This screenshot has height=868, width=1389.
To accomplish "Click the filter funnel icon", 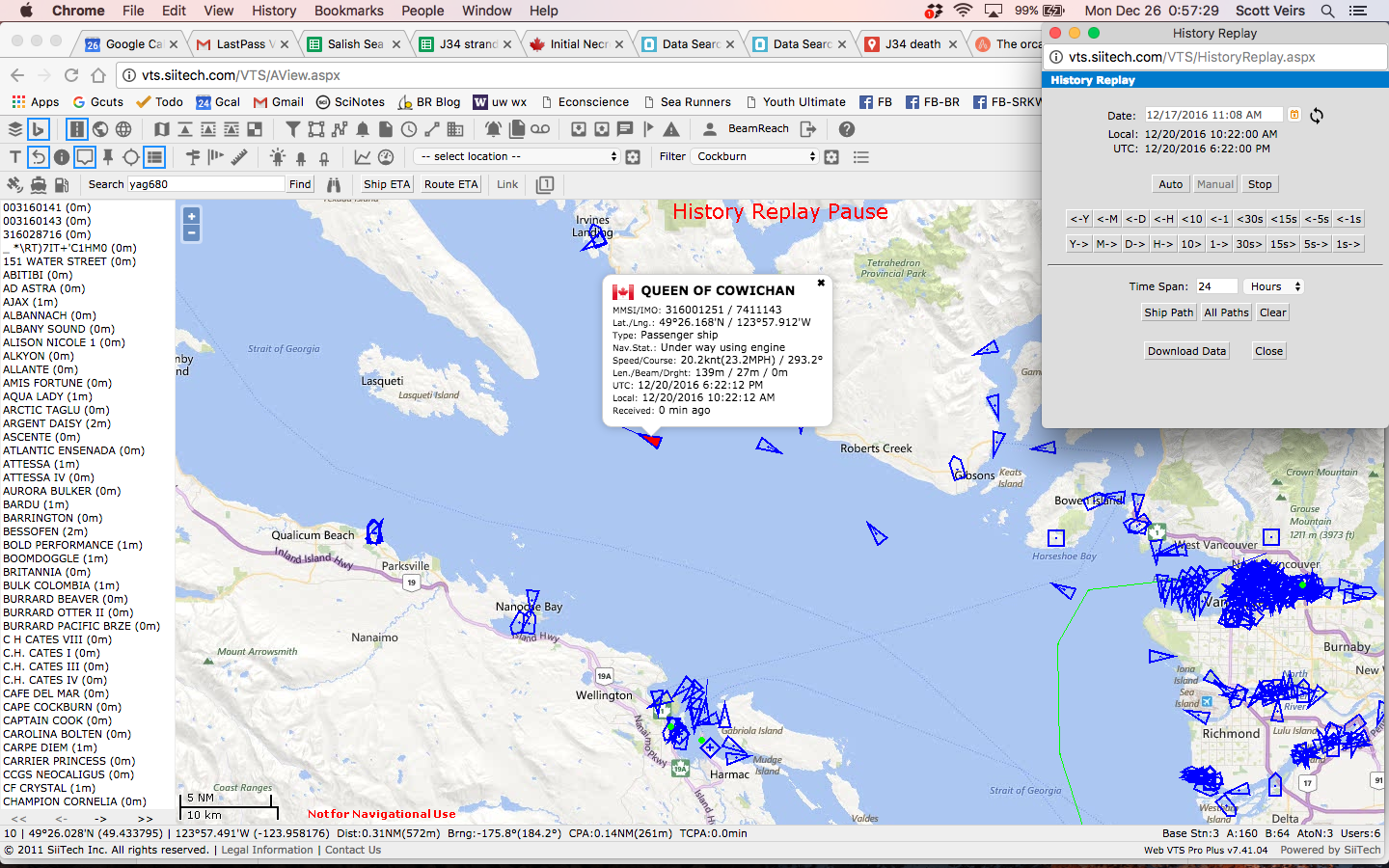I will (293, 129).
